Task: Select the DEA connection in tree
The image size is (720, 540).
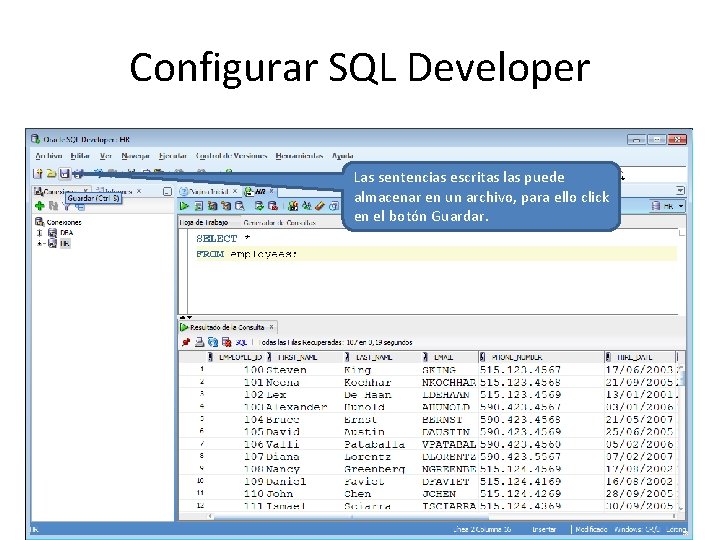Action: (67, 233)
